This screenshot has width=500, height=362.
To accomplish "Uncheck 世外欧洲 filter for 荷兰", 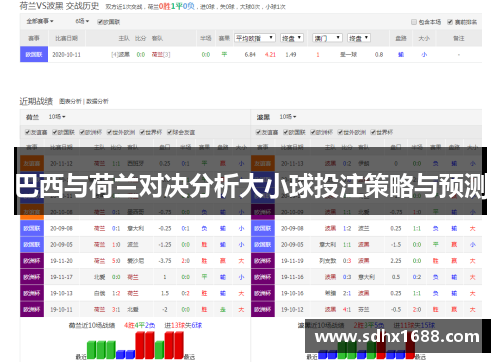I will click(x=109, y=132).
